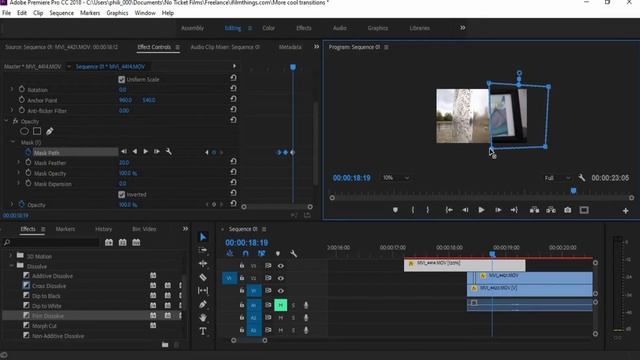Select the Razor tool
This screenshot has height=360, width=640.
click(x=203, y=277)
